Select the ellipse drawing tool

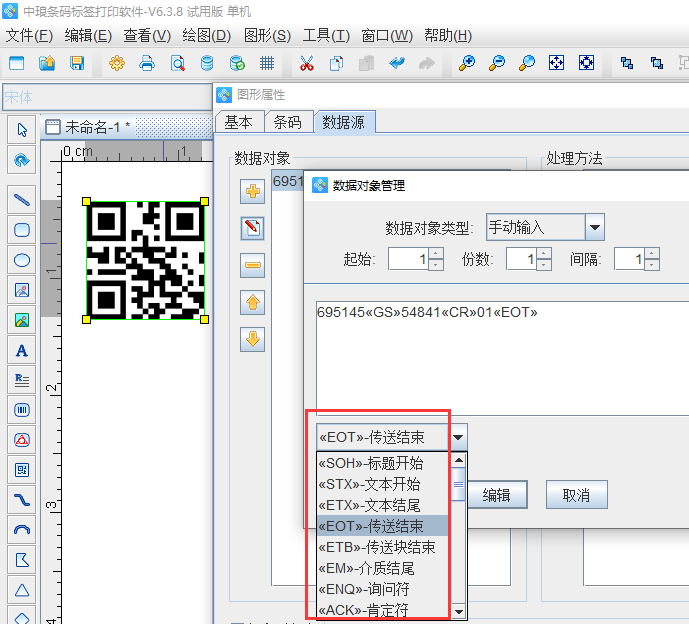[21, 260]
